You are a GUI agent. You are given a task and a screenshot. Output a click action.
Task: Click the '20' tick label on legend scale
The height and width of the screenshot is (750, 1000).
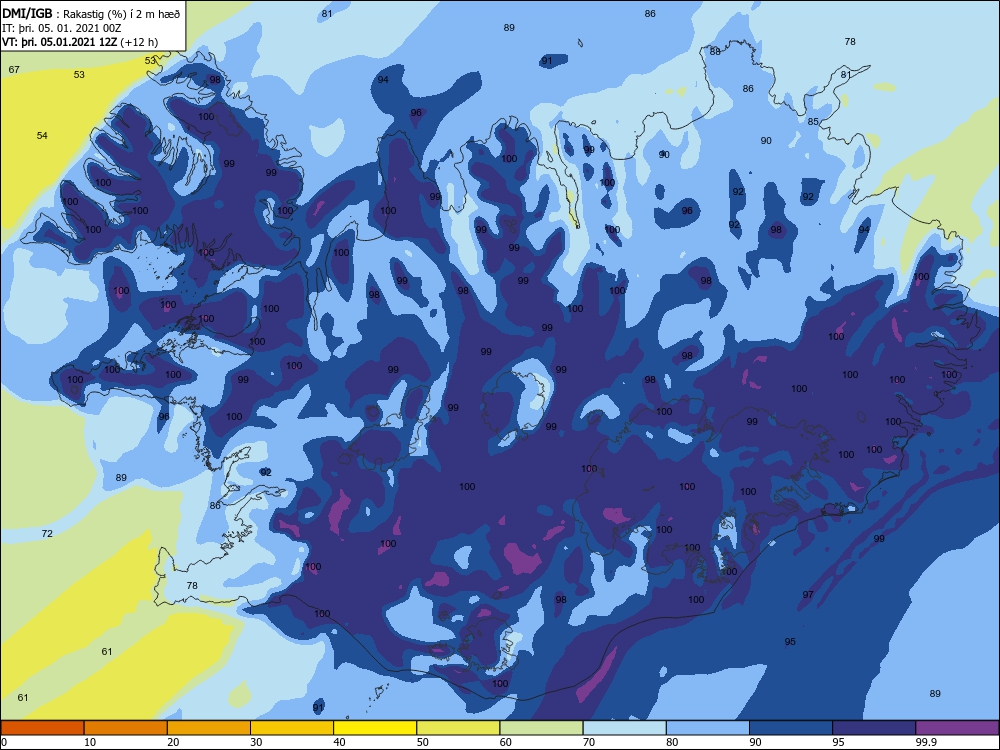[x=173, y=742]
